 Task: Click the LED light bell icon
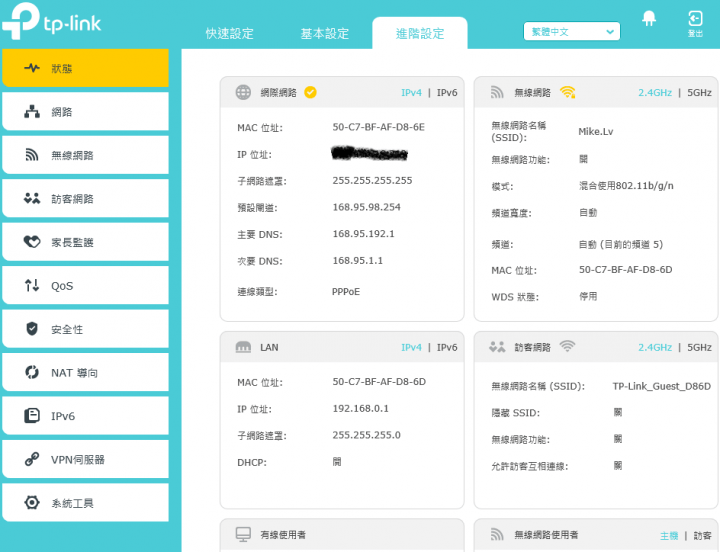649,19
